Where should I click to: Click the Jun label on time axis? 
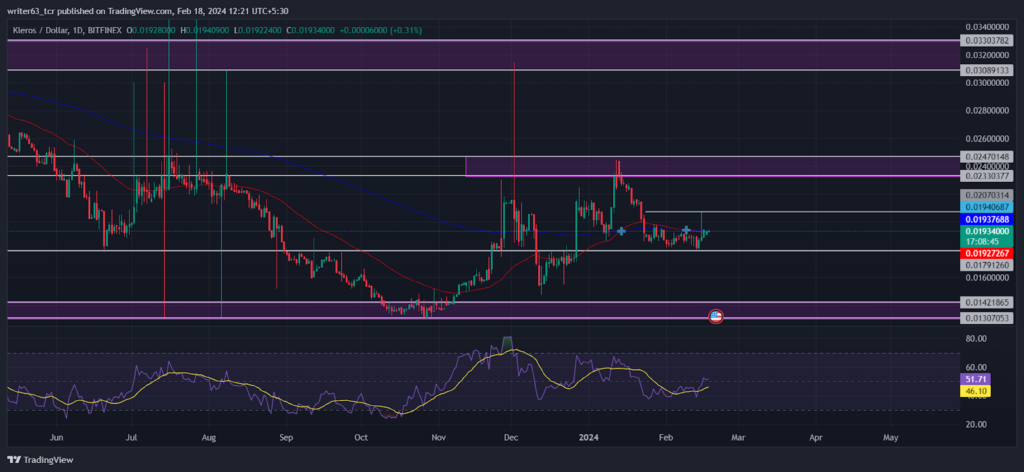click(57, 436)
